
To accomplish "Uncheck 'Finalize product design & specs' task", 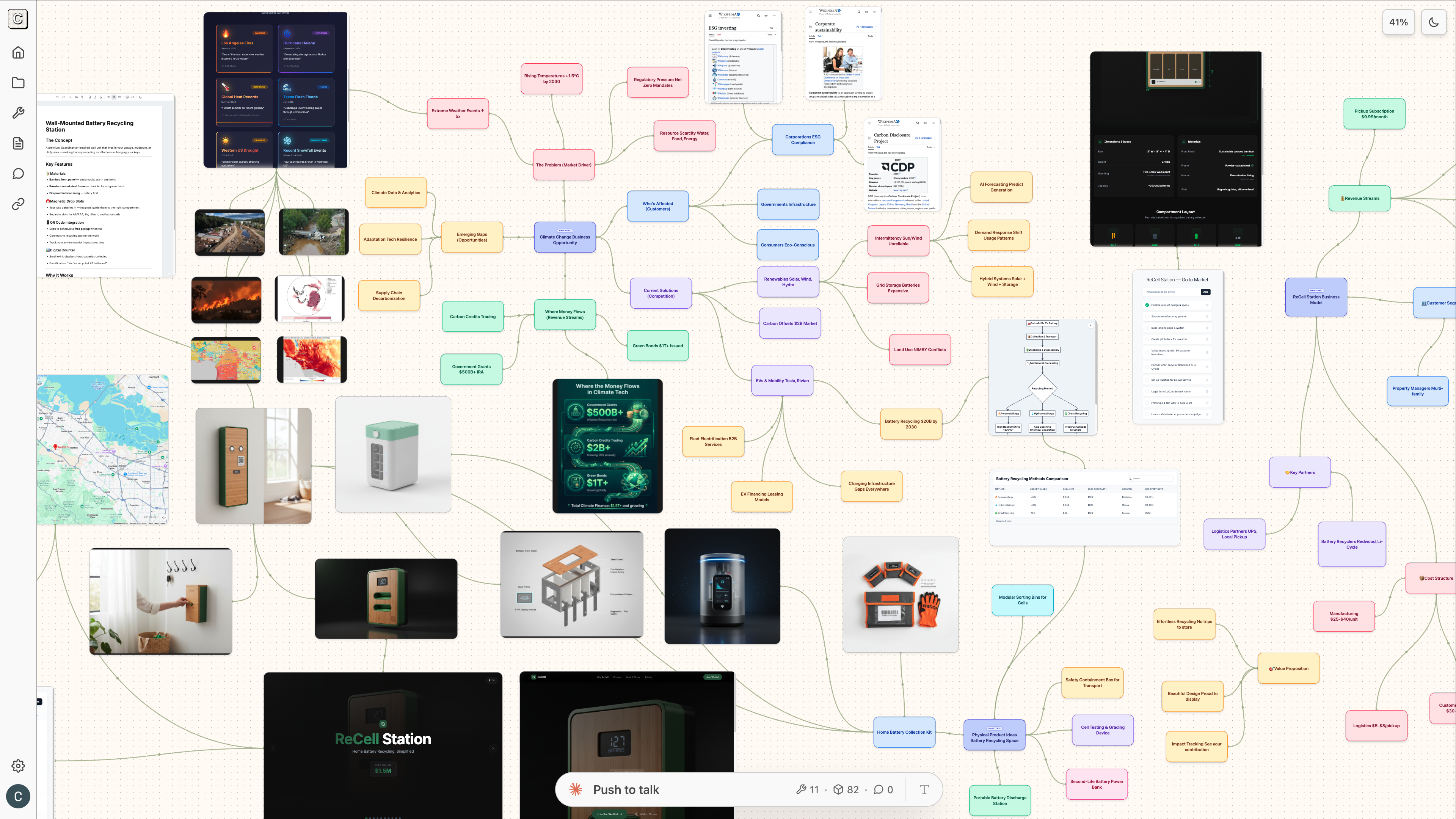I will [x=1147, y=305].
